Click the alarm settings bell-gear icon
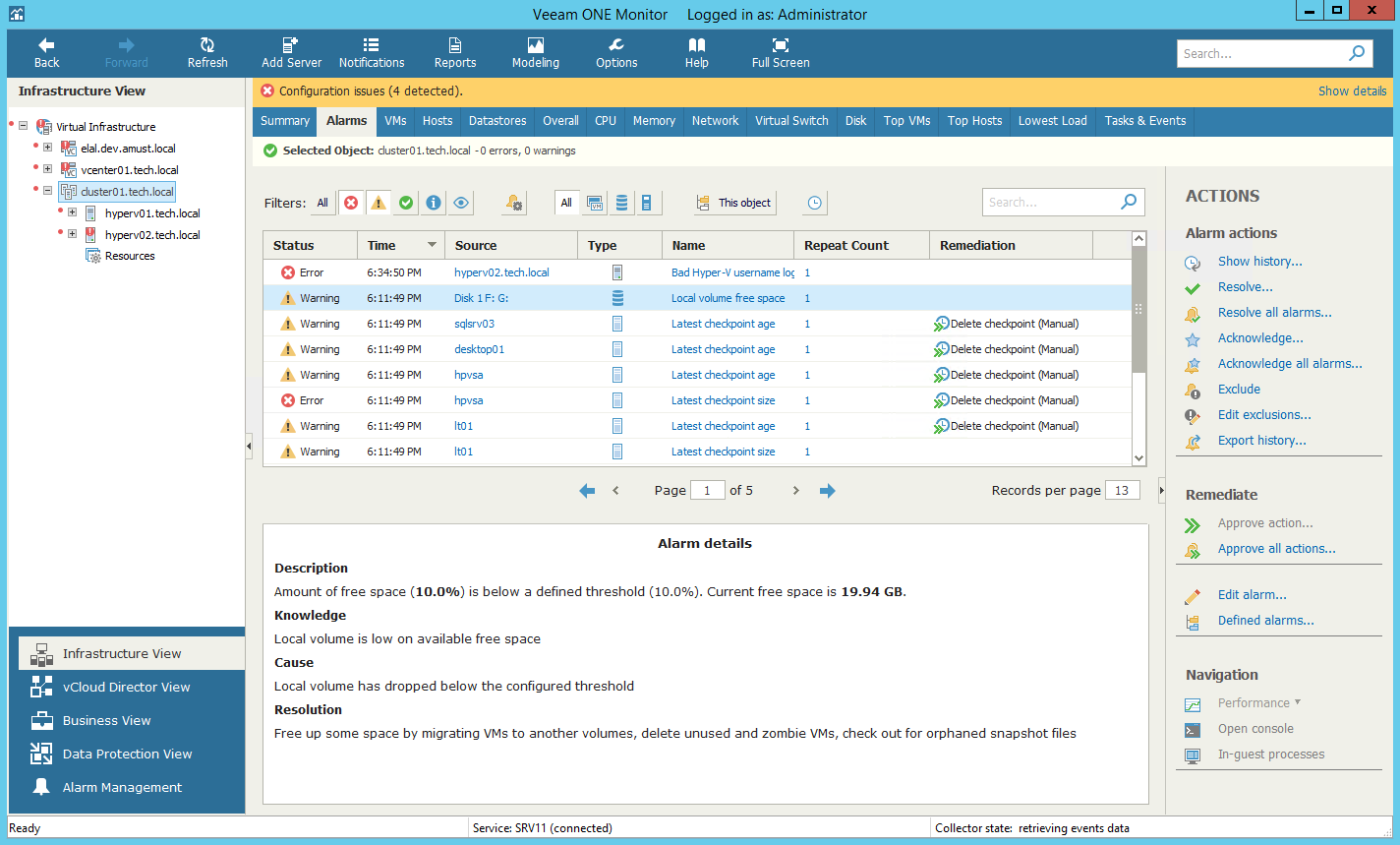1400x845 pixels. [514, 203]
